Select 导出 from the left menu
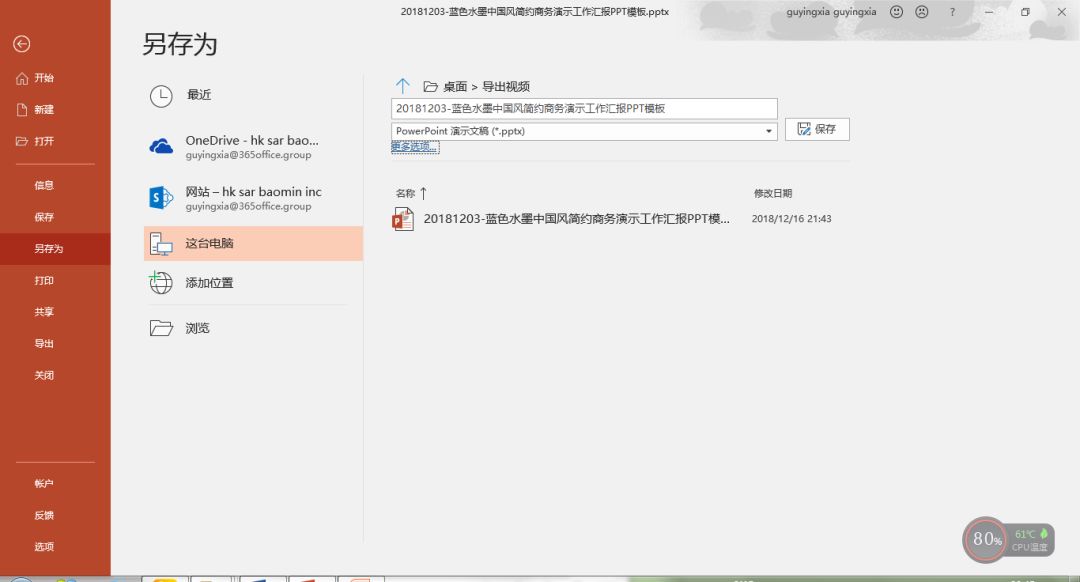 44,343
